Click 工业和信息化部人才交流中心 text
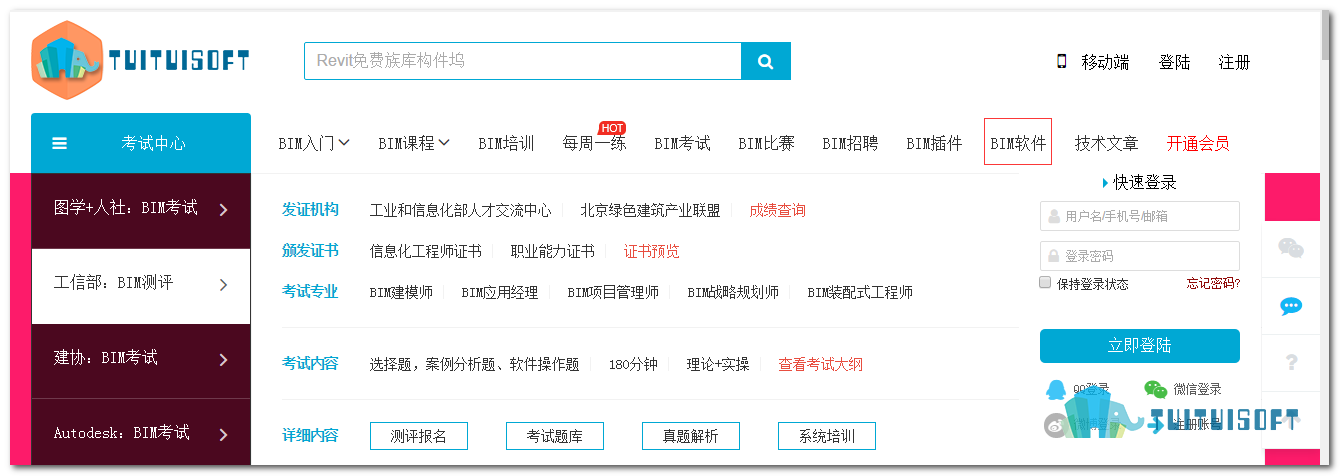This screenshot has height=476, width=1340. click(460, 211)
